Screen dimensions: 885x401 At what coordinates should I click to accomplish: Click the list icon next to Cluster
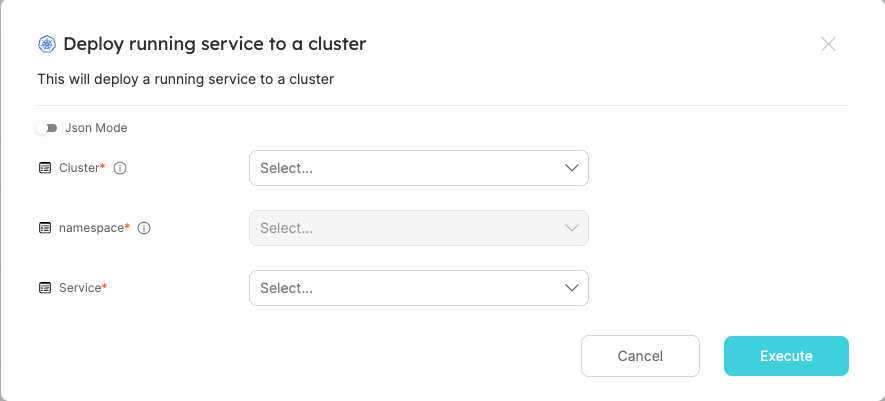click(45, 168)
